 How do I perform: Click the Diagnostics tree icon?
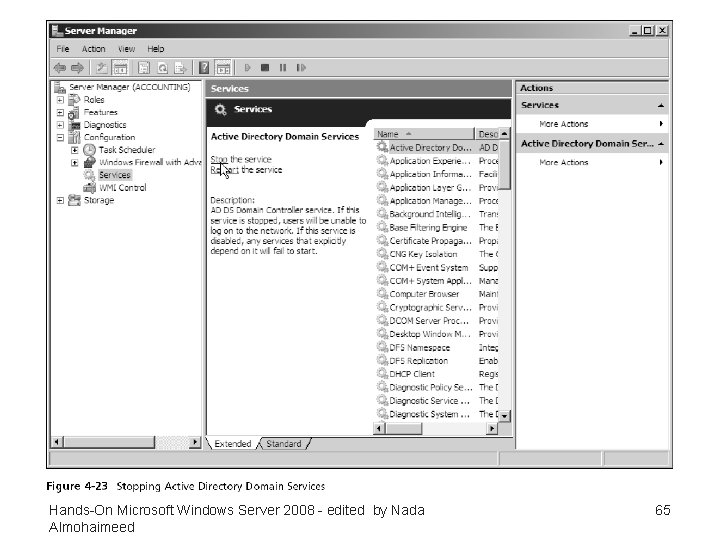click(x=74, y=125)
